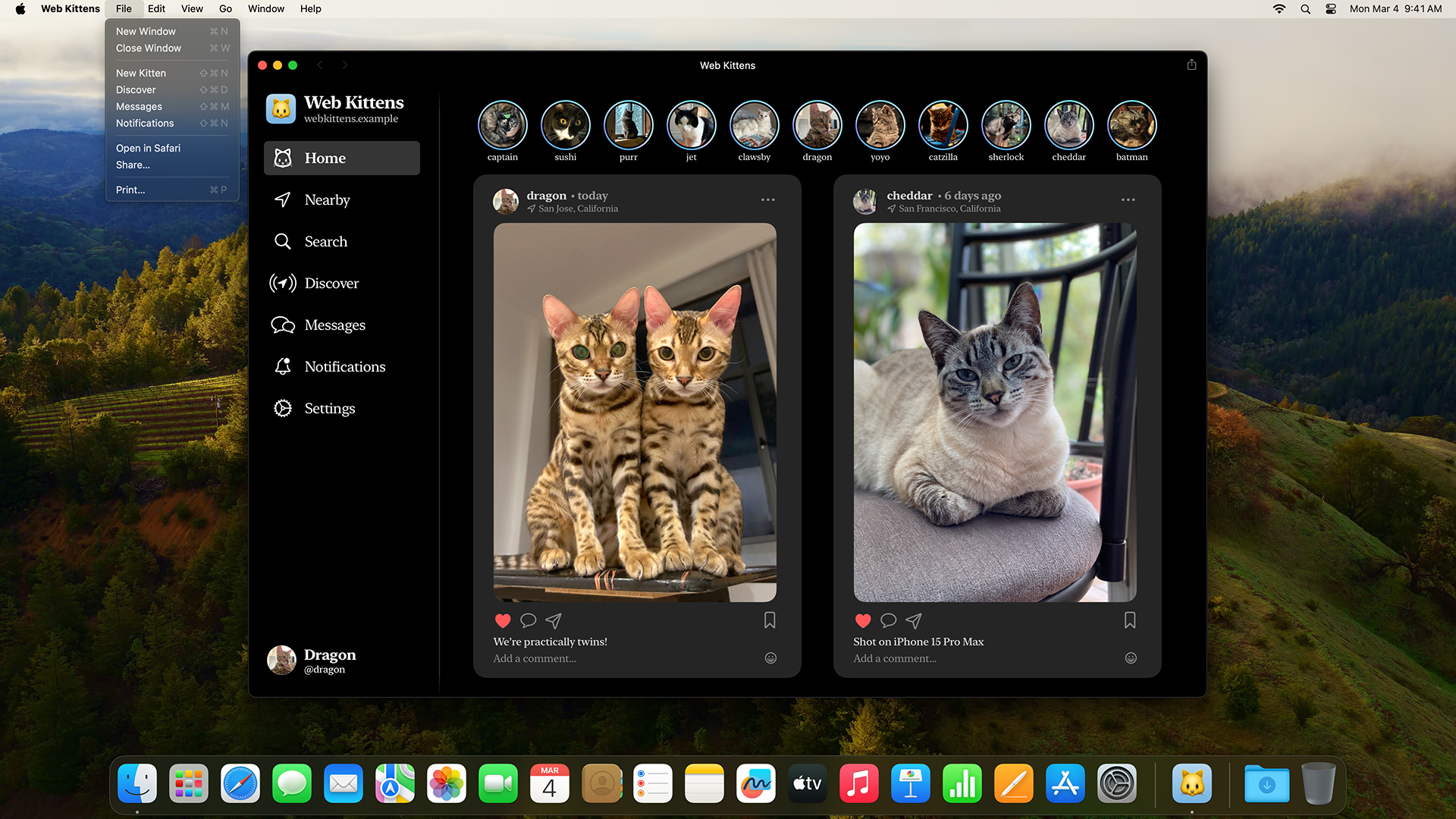Select Open in Safari menu entry
Viewport: 1456px width, 819px height.
click(x=148, y=148)
